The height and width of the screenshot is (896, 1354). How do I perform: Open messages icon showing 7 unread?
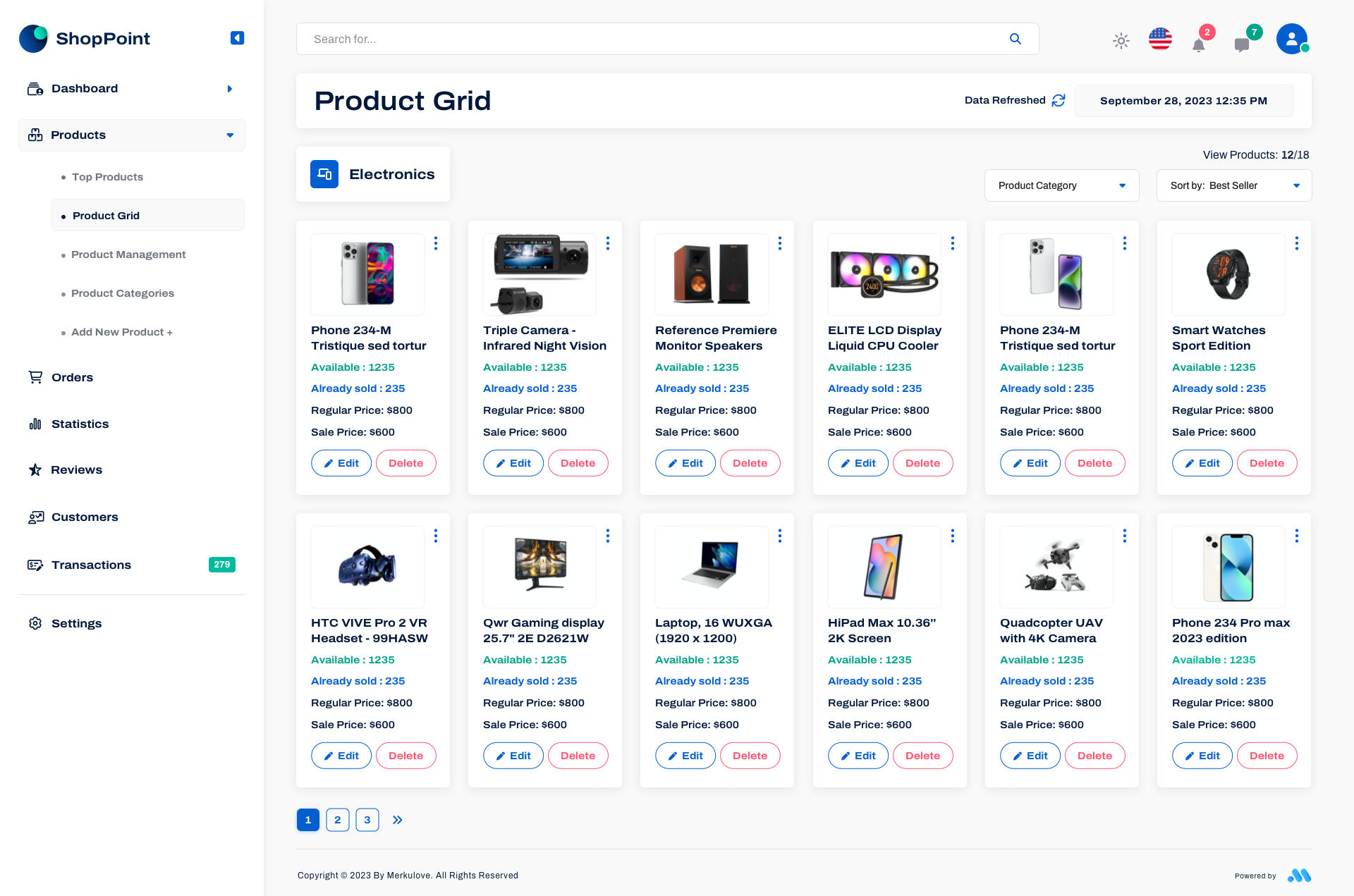coord(1243,44)
